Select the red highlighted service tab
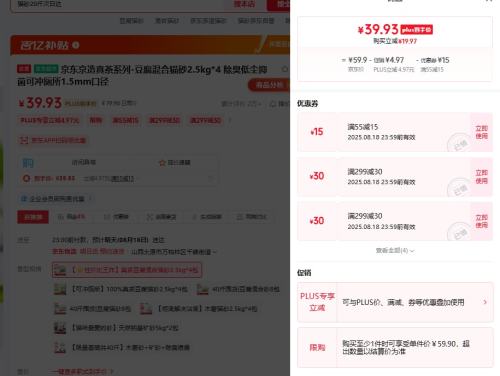Image resolution: width=500 pixels, height=376 pixels. [33, 217]
